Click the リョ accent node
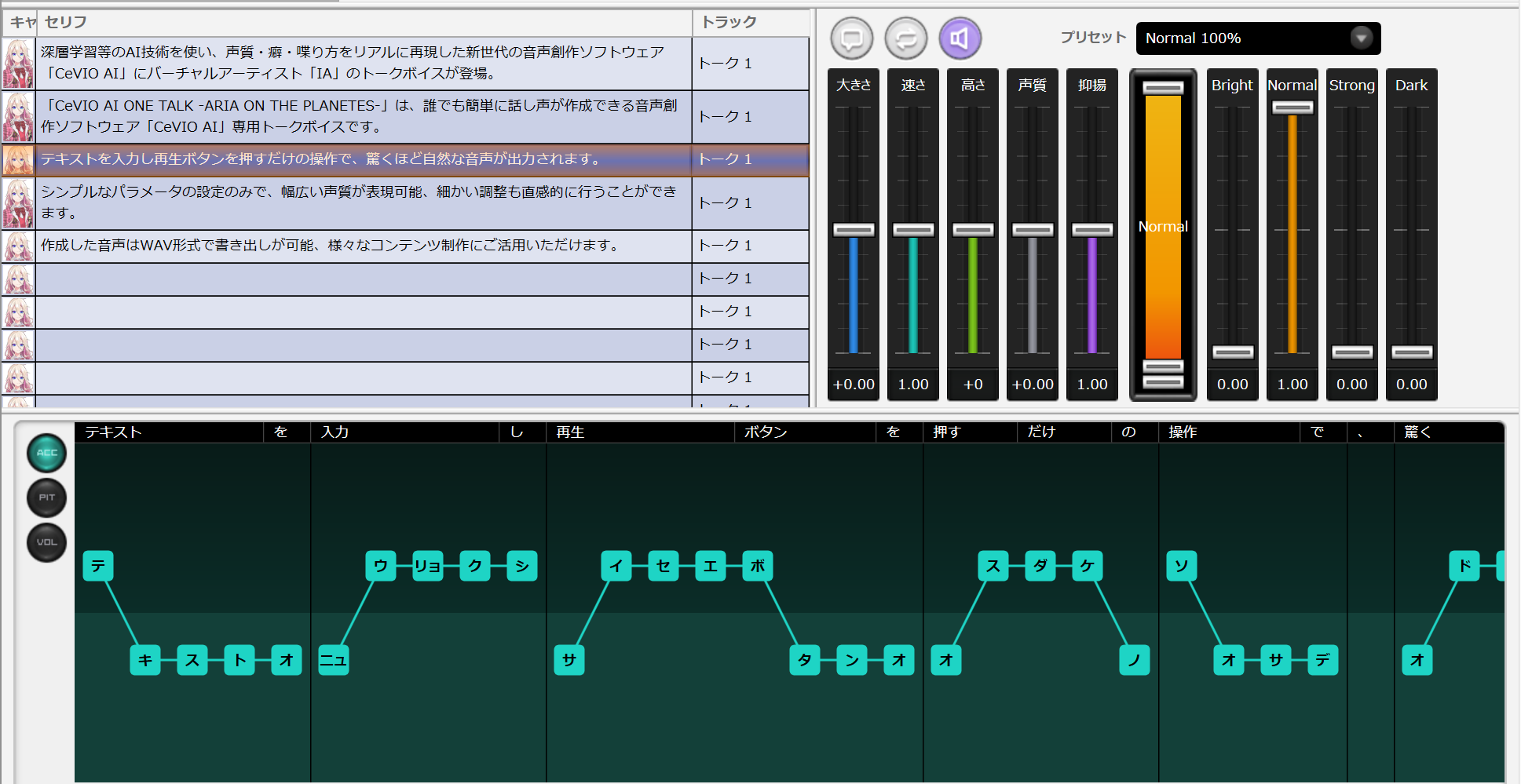This screenshot has height=784, width=1521. pyautogui.click(x=428, y=566)
